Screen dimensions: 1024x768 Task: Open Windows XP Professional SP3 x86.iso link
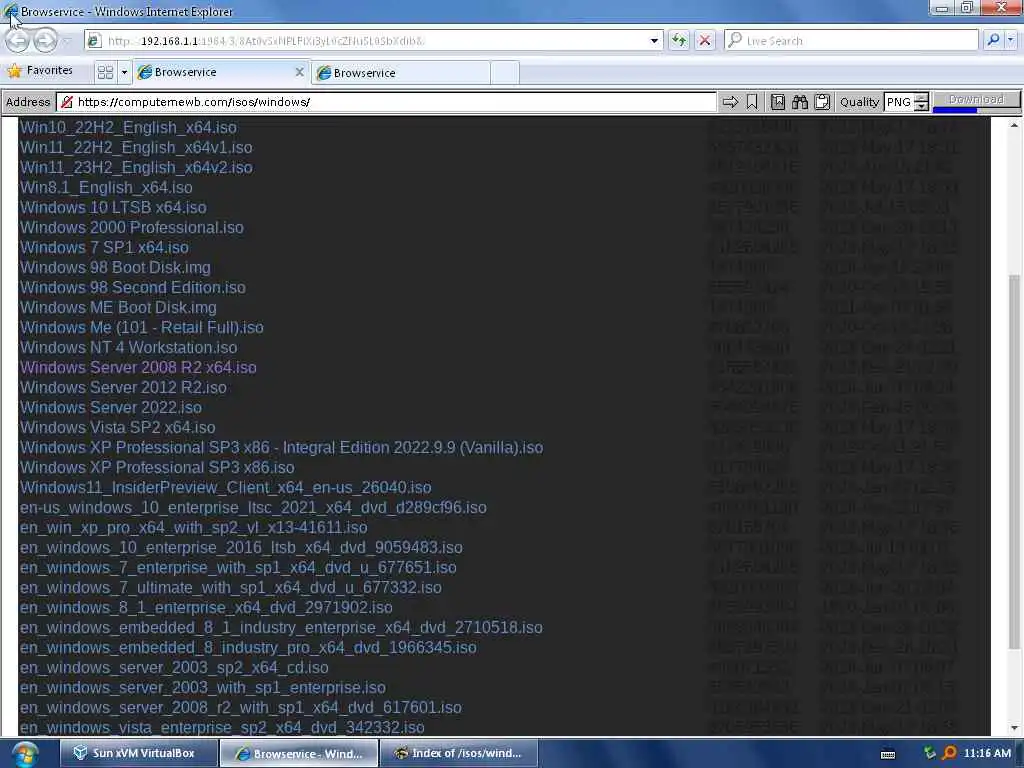(x=157, y=468)
